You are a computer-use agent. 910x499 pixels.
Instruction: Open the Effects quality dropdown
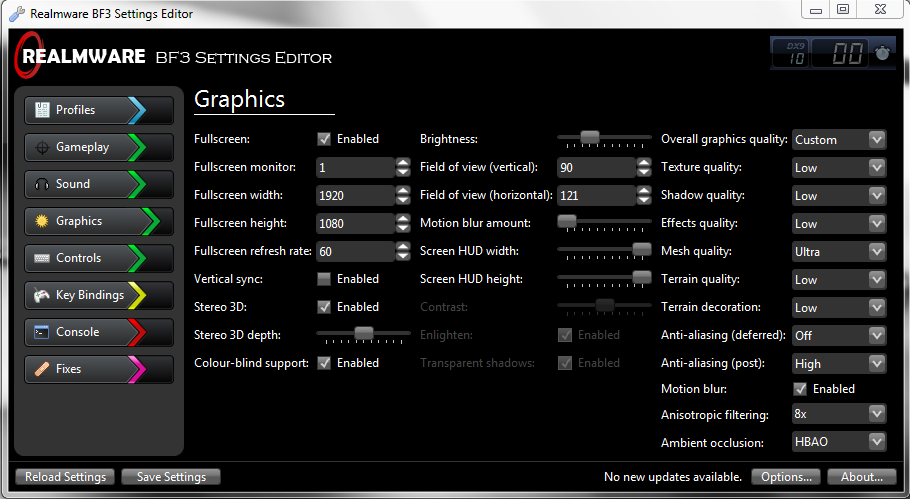coord(839,223)
